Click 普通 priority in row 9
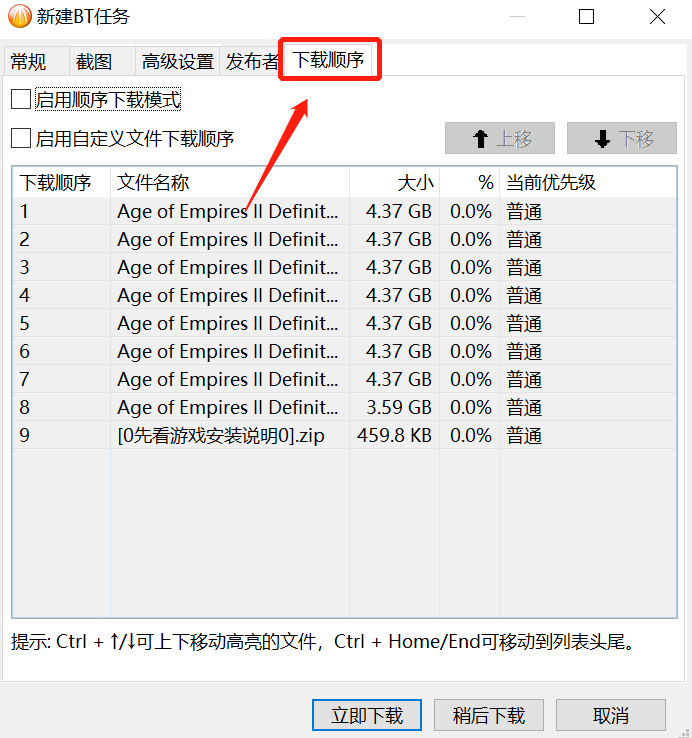Viewport: 692px width, 738px height. (x=524, y=435)
